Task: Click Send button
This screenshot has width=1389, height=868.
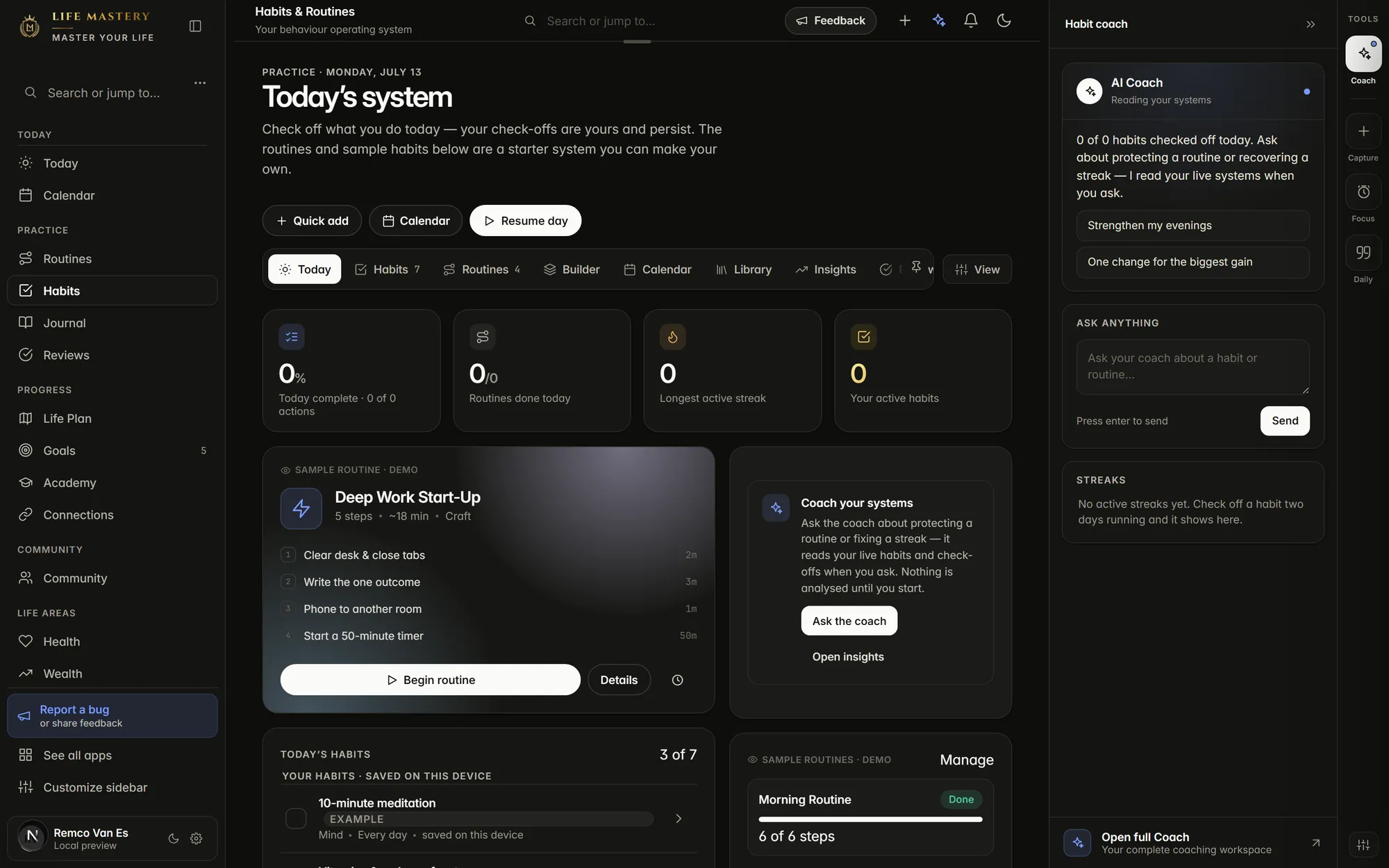Action: click(1285, 421)
